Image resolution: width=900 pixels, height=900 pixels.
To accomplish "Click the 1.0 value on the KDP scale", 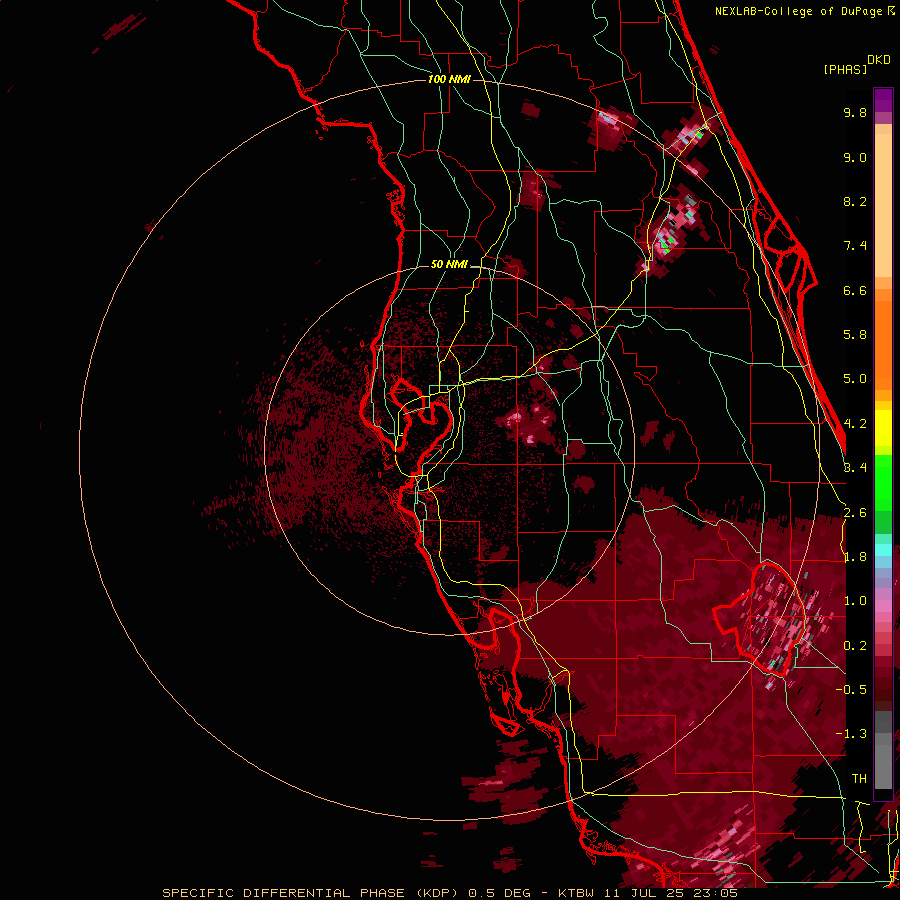I will (x=855, y=601).
